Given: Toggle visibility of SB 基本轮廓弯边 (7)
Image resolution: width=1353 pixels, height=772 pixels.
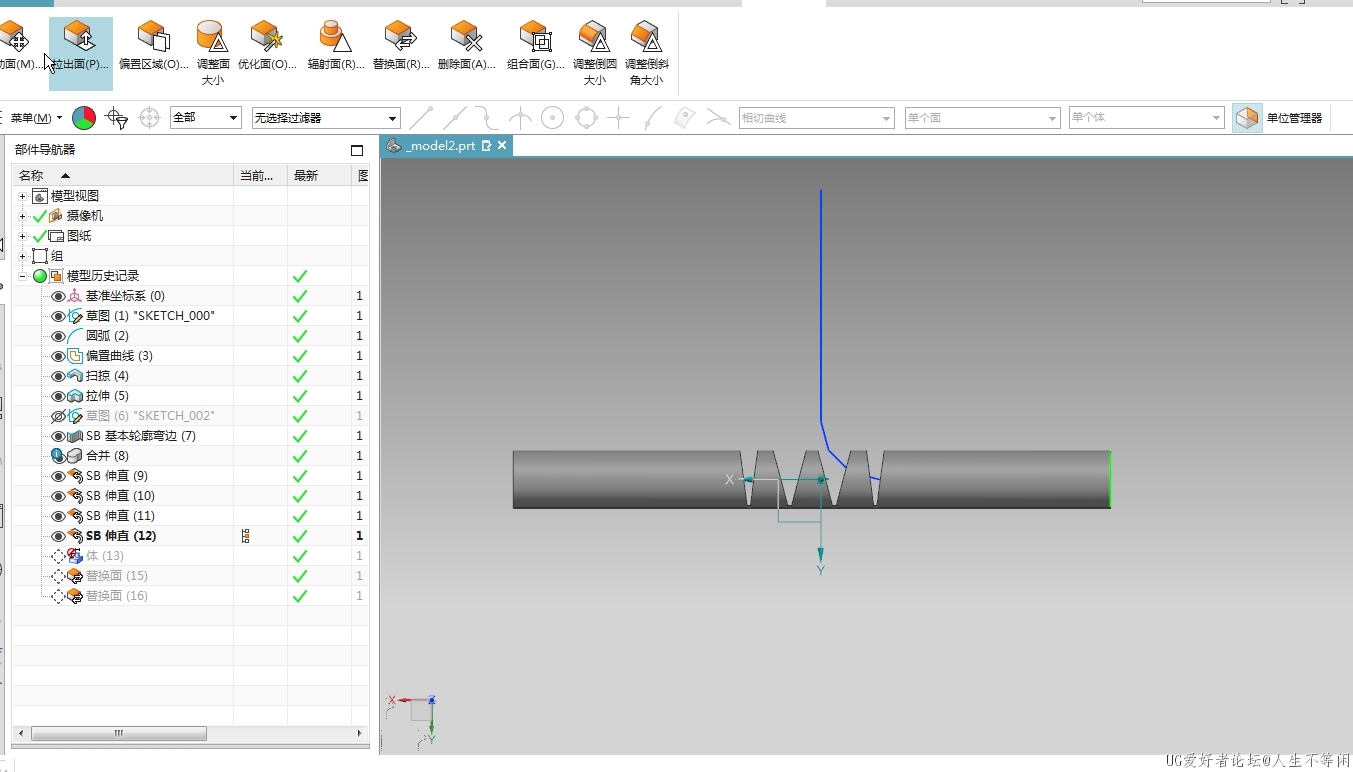Looking at the screenshot, I should click(58, 436).
